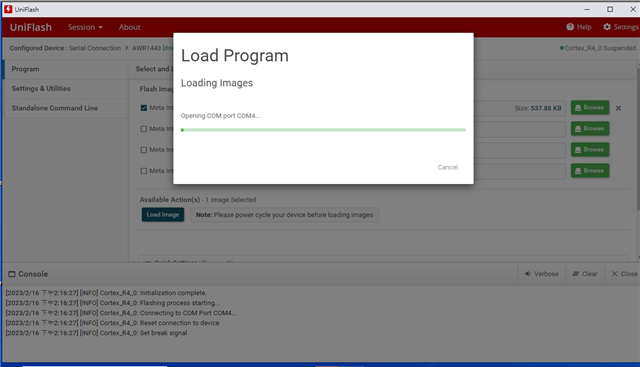Browse for the second meta image file
640x367 pixels.
tap(590, 129)
